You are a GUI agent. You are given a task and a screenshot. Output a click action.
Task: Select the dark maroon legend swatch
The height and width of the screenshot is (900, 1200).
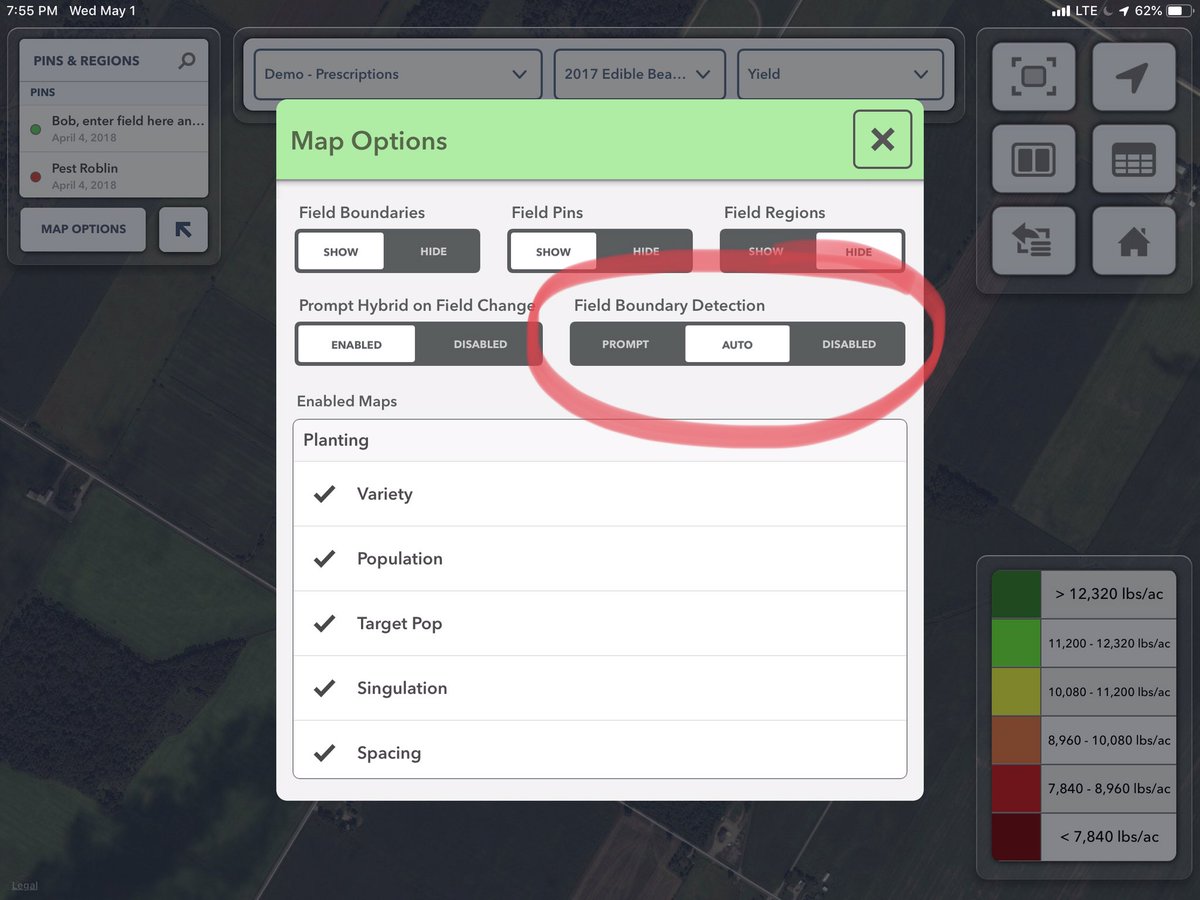point(1016,836)
